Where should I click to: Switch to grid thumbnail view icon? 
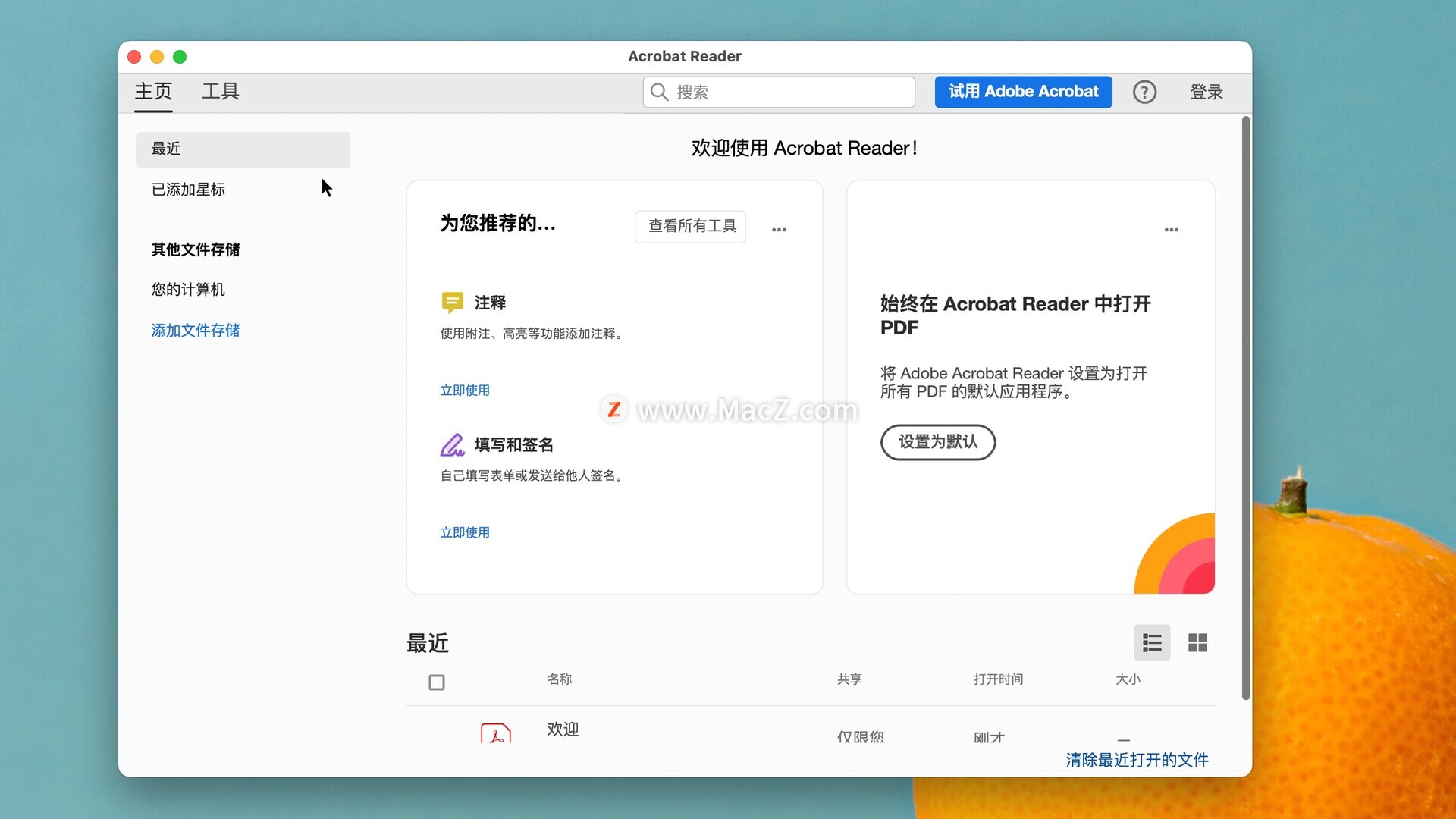1197,643
